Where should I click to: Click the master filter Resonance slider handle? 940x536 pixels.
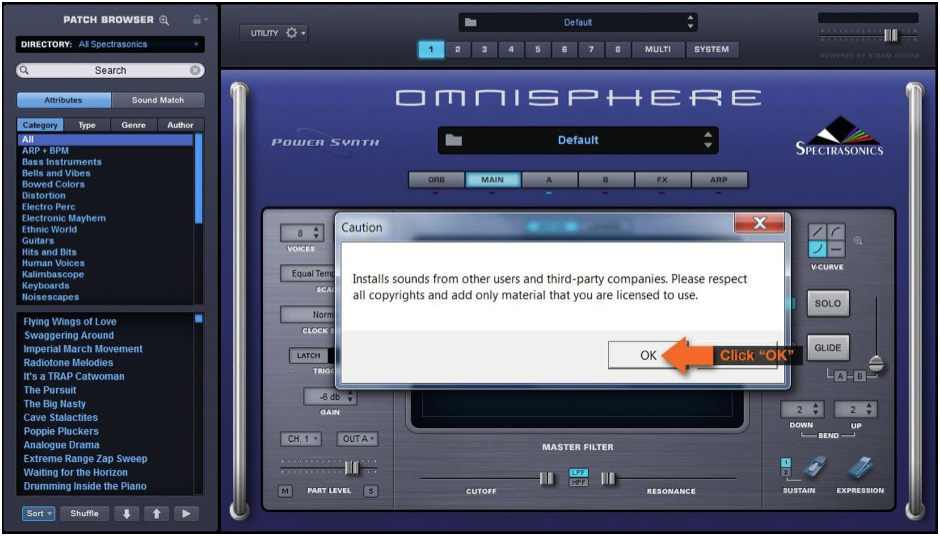tap(608, 478)
